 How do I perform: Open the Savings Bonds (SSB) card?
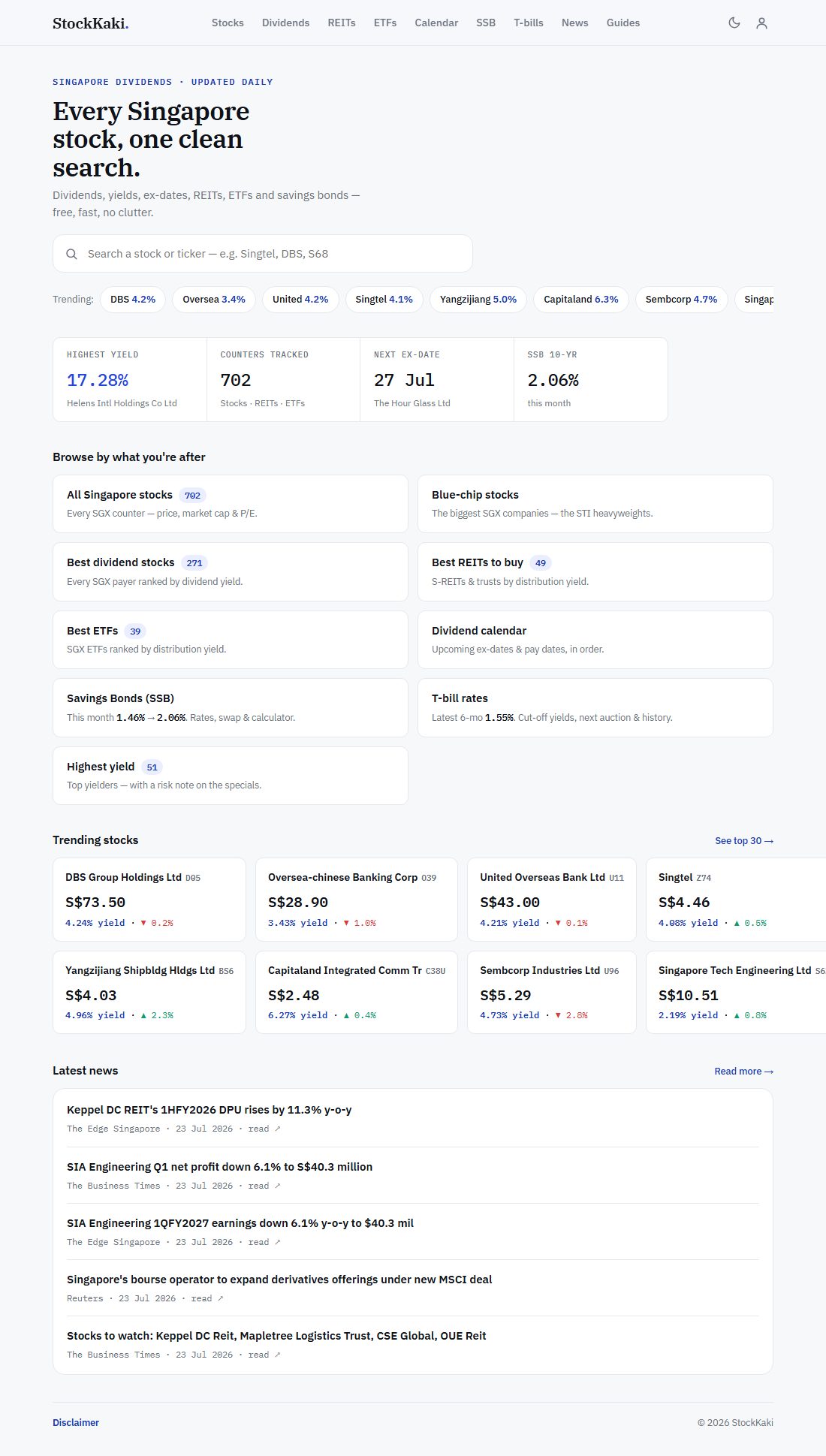(231, 707)
